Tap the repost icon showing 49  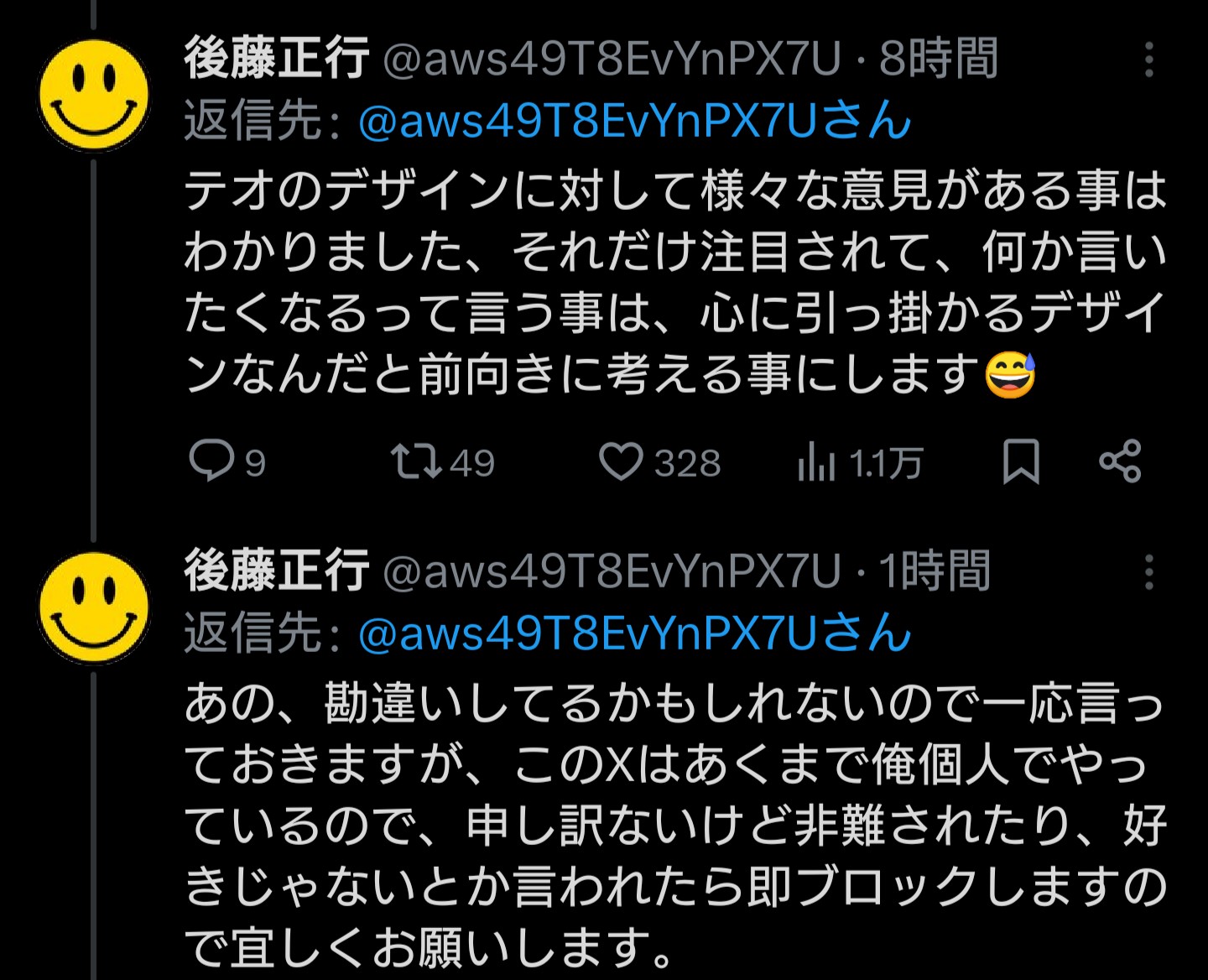[416, 461]
